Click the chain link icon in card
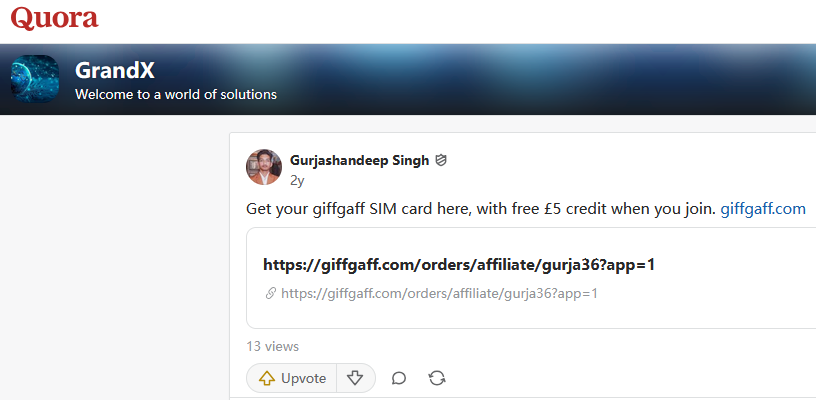This screenshot has height=400, width=816. [x=271, y=293]
